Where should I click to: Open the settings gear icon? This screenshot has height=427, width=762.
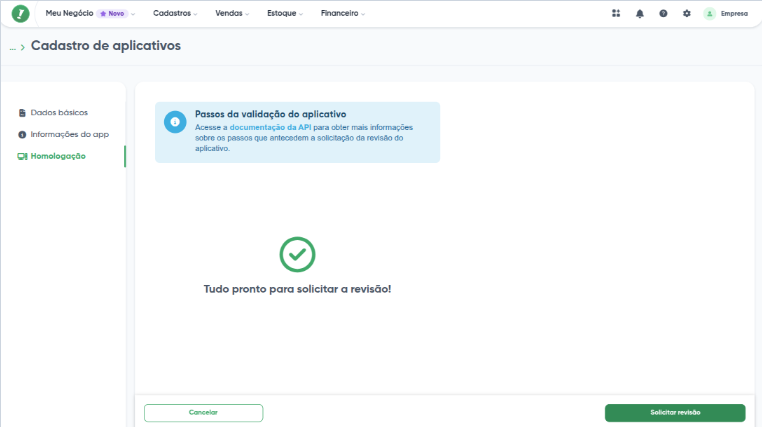[686, 14]
